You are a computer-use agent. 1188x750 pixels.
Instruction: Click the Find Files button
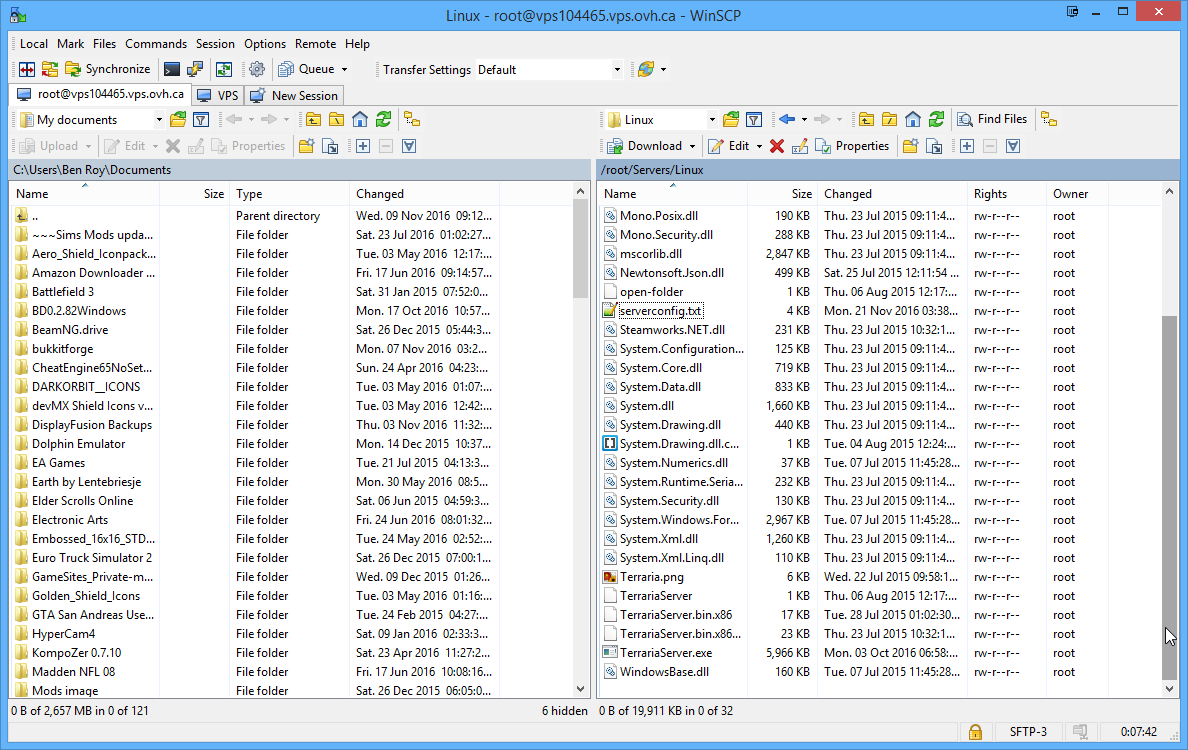click(x=992, y=119)
